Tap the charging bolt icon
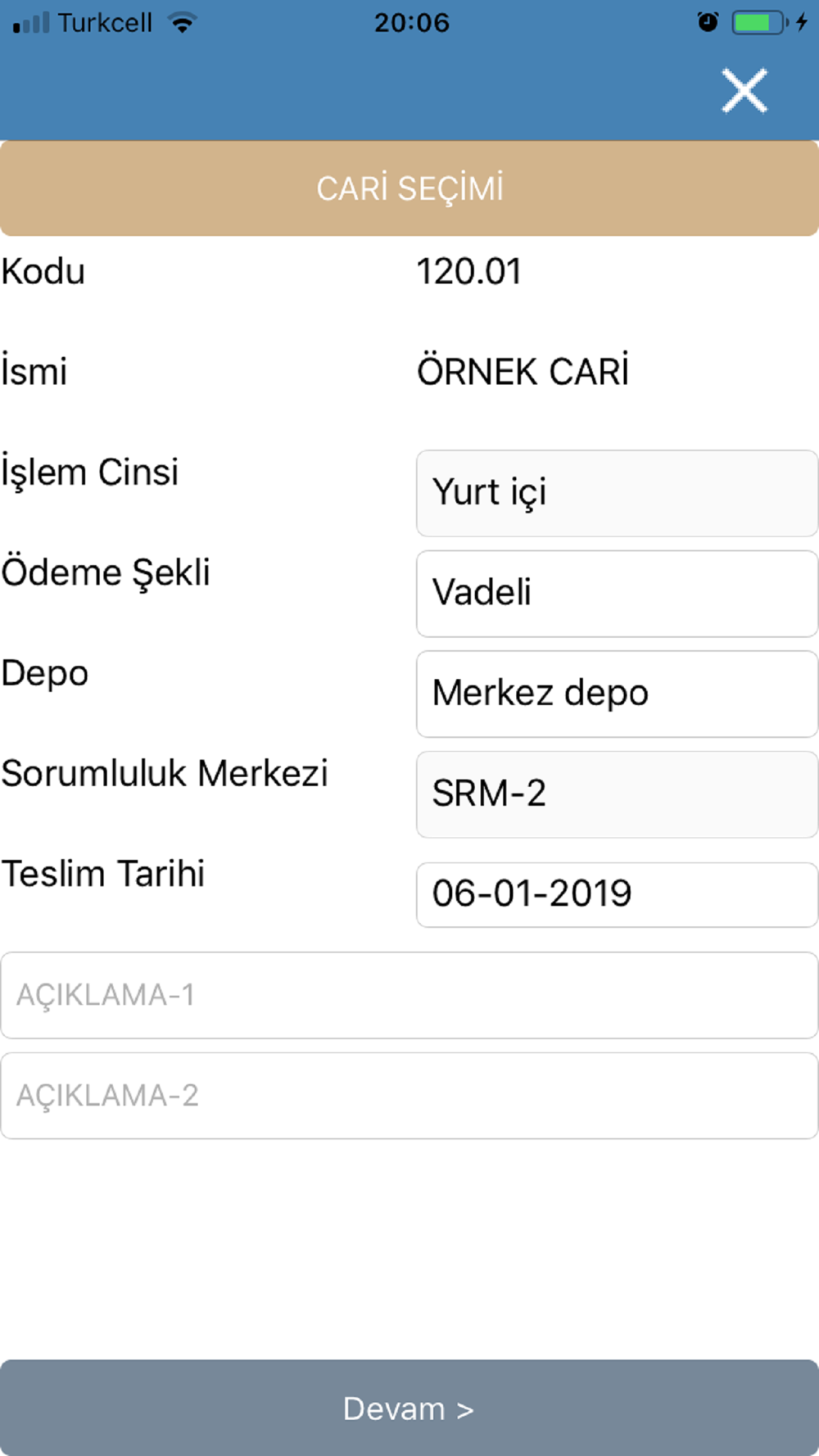Image resolution: width=819 pixels, height=1456 pixels. pos(802,22)
